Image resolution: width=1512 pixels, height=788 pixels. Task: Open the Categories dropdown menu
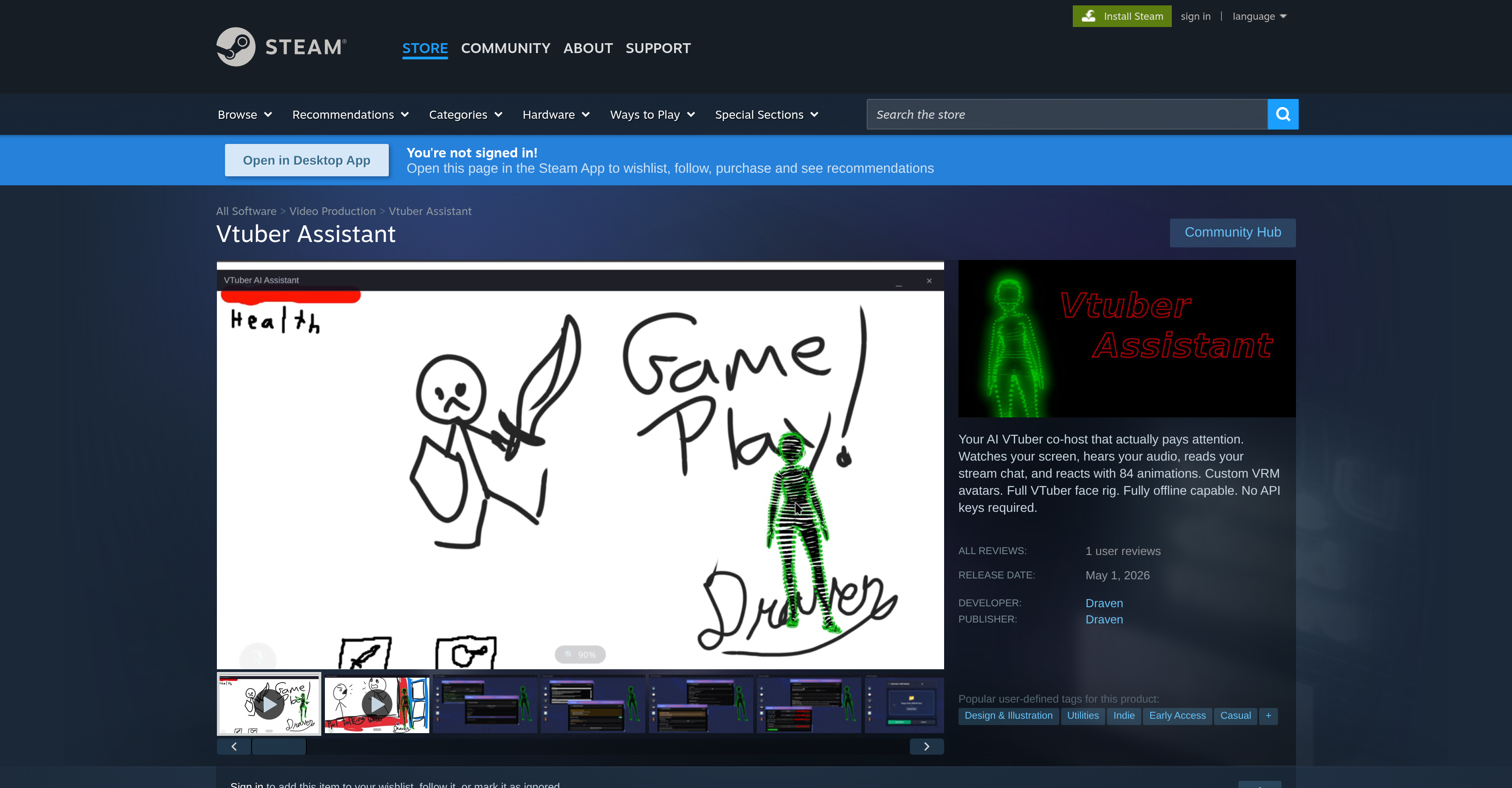tap(465, 115)
